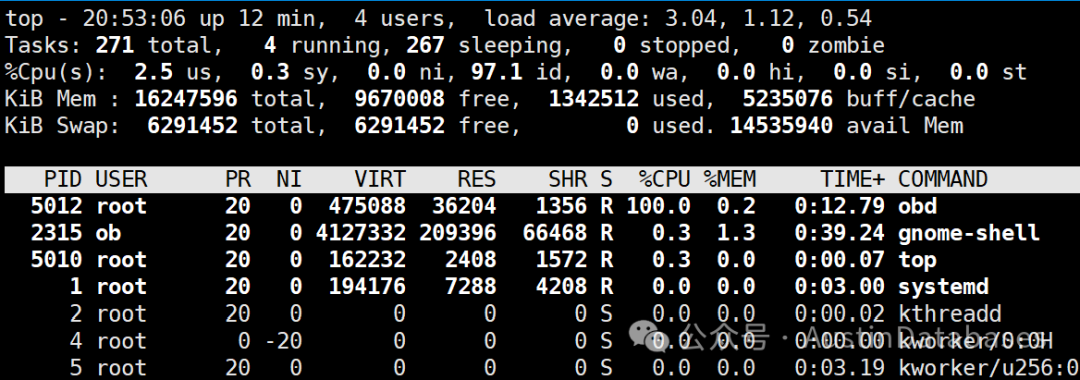Click the 209396 RES value

[x=457, y=233]
